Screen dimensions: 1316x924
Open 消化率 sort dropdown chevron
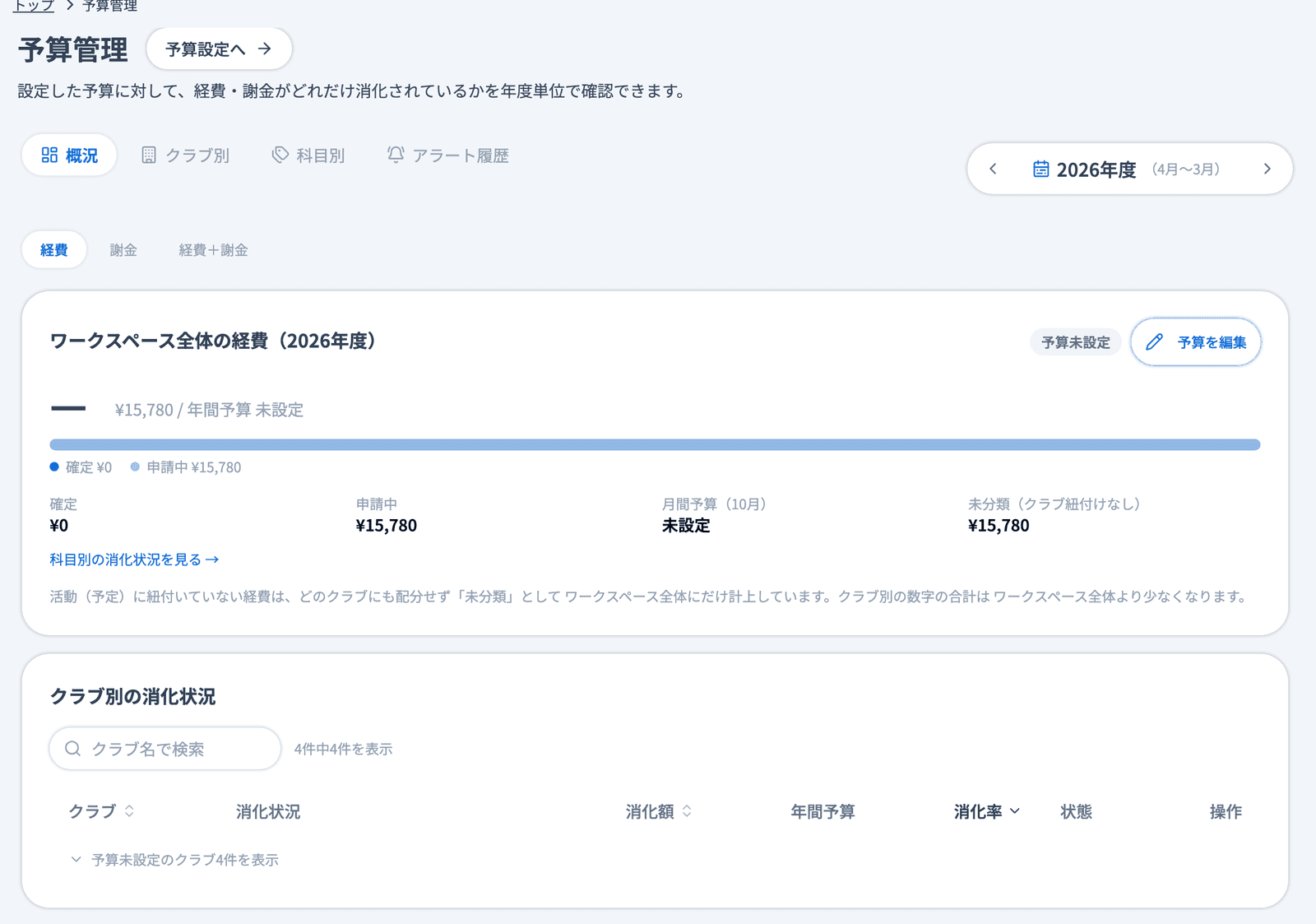coord(1015,811)
